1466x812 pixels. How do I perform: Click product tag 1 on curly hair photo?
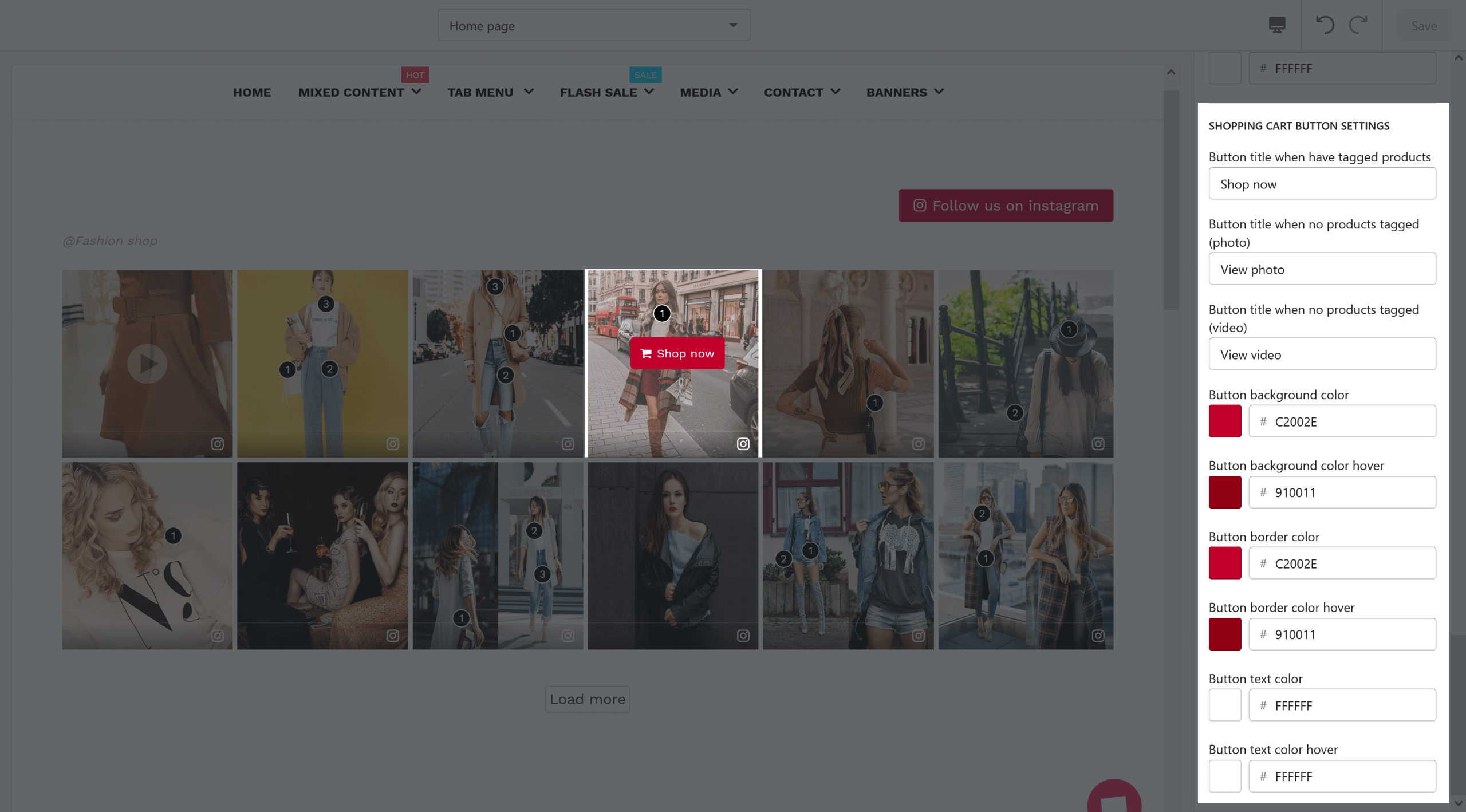[173, 536]
